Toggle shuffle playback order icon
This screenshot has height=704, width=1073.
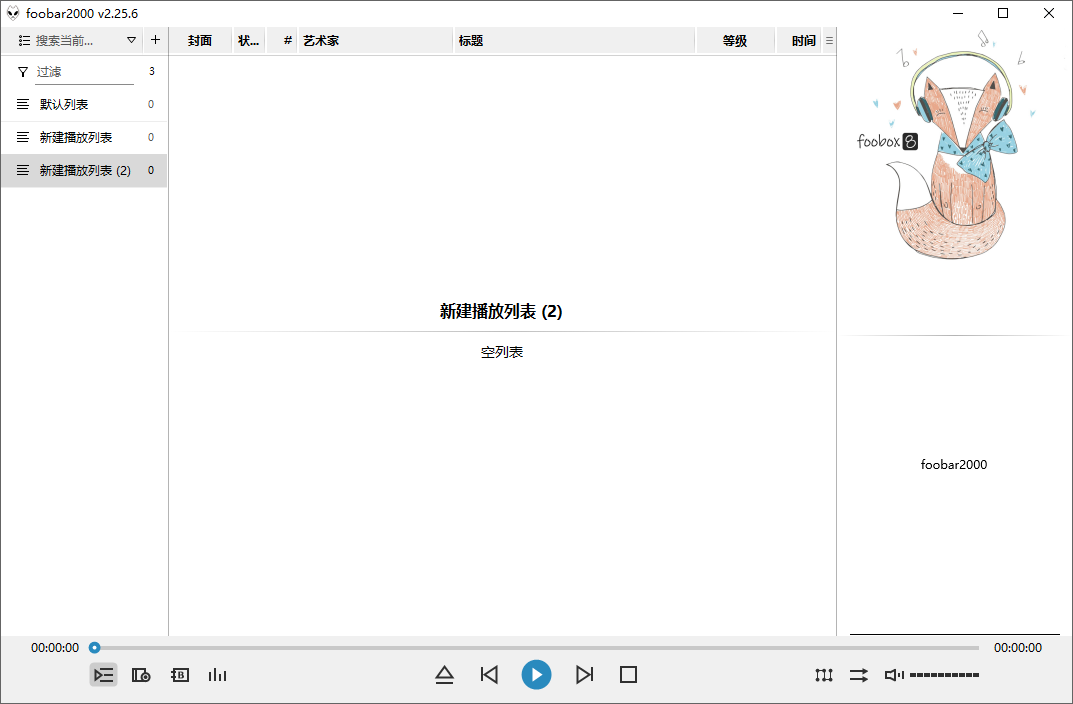click(858, 675)
